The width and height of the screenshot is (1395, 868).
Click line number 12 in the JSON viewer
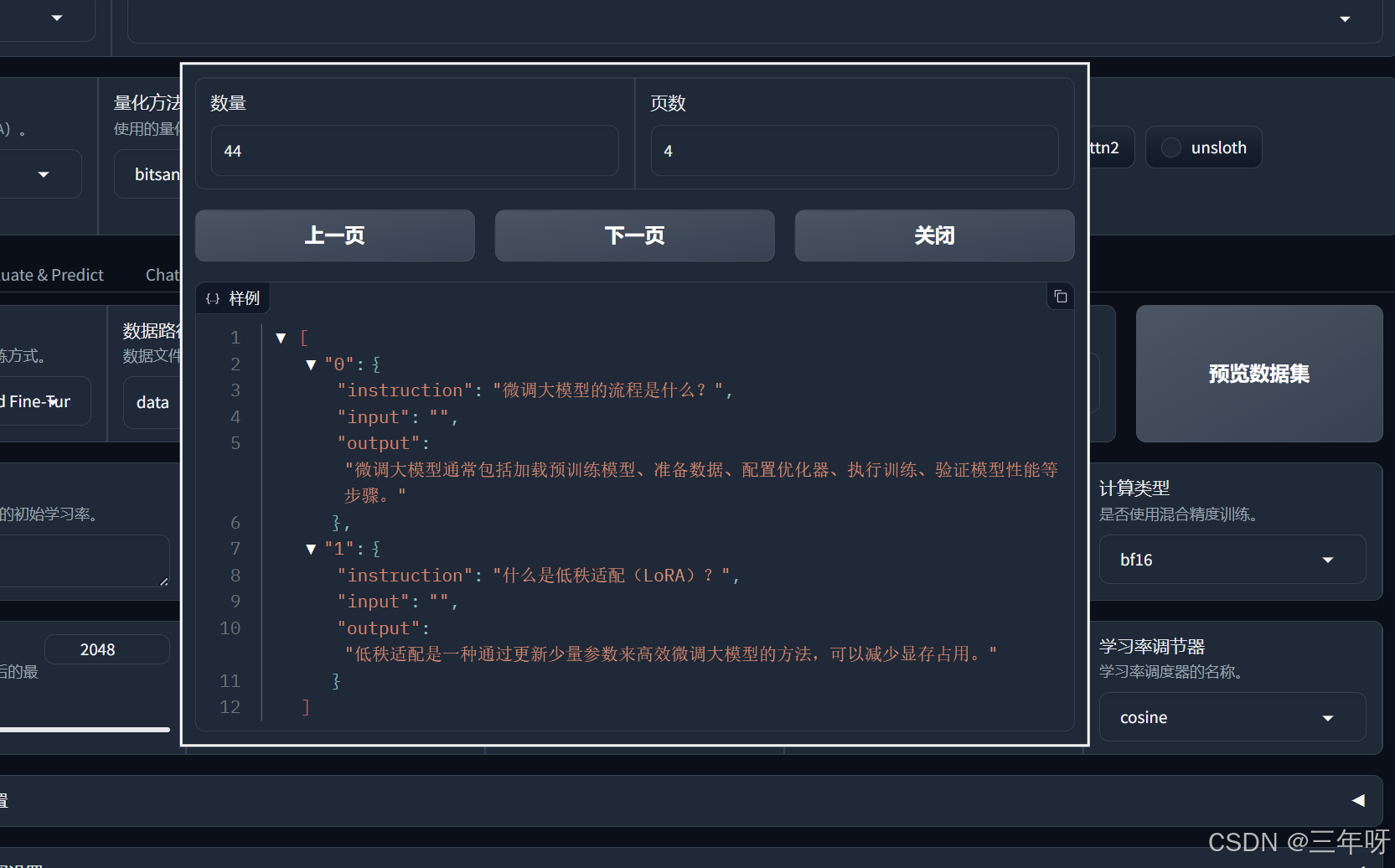tap(230, 707)
